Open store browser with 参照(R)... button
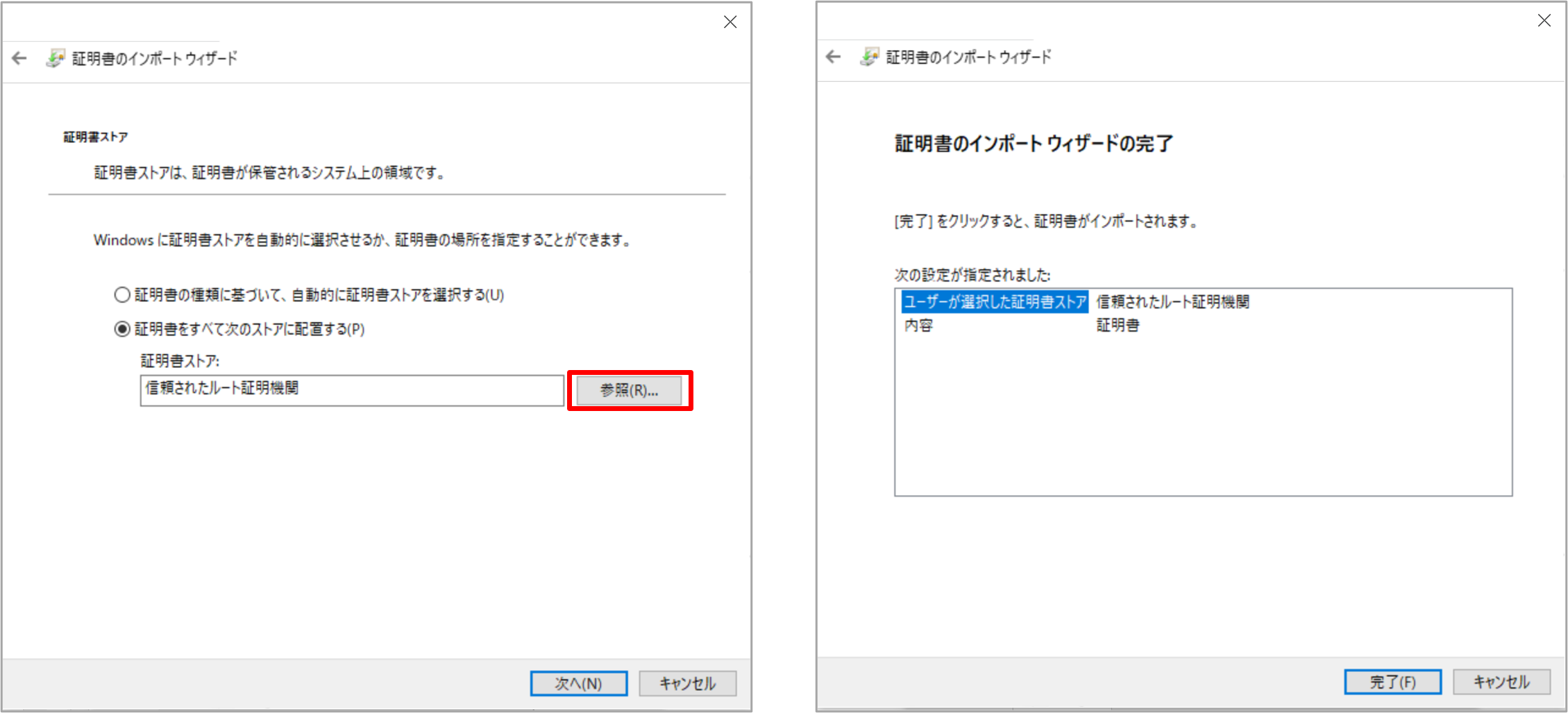1568x713 pixels. pos(630,390)
